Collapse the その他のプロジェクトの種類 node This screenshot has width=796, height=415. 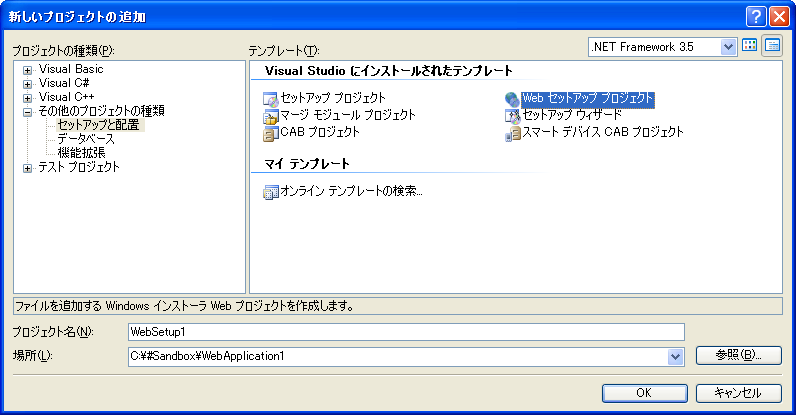coord(27,112)
